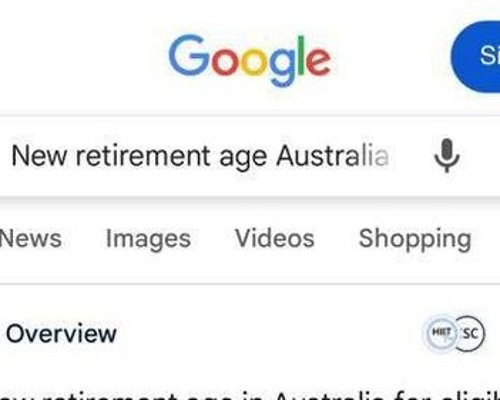Image resolution: width=500 pixels, height=400 pixels.
Task: Open the HIET source icon beside Overview
Action: tap(441, 333)
